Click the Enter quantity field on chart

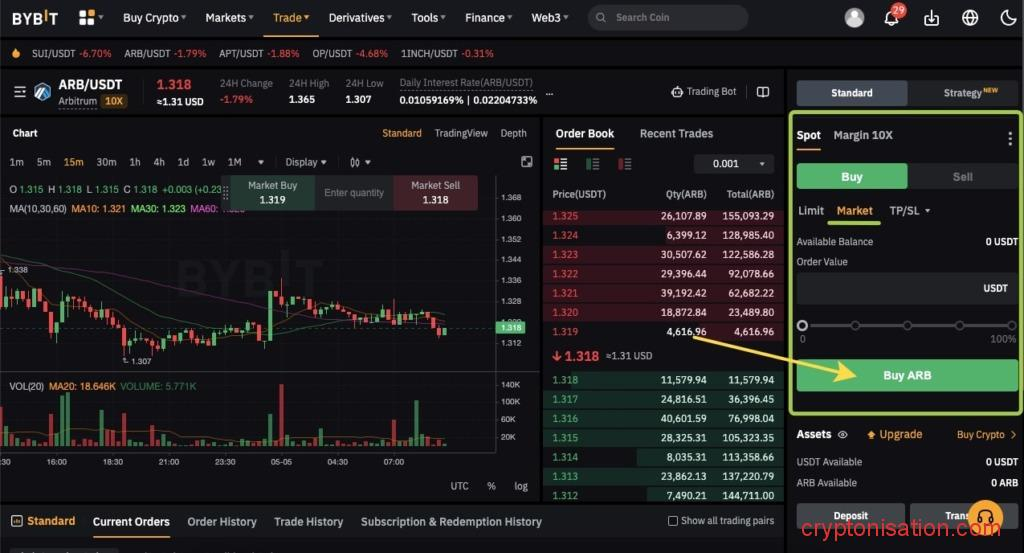354,193
